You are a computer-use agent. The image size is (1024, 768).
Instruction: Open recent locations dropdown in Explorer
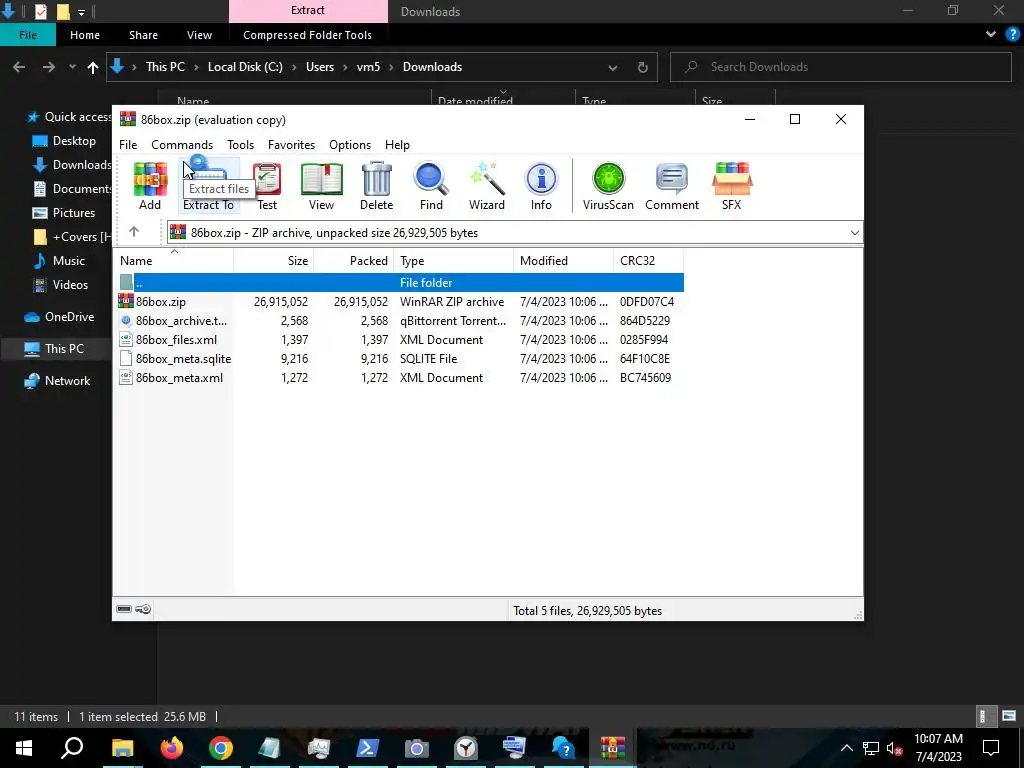click(72, 67)
